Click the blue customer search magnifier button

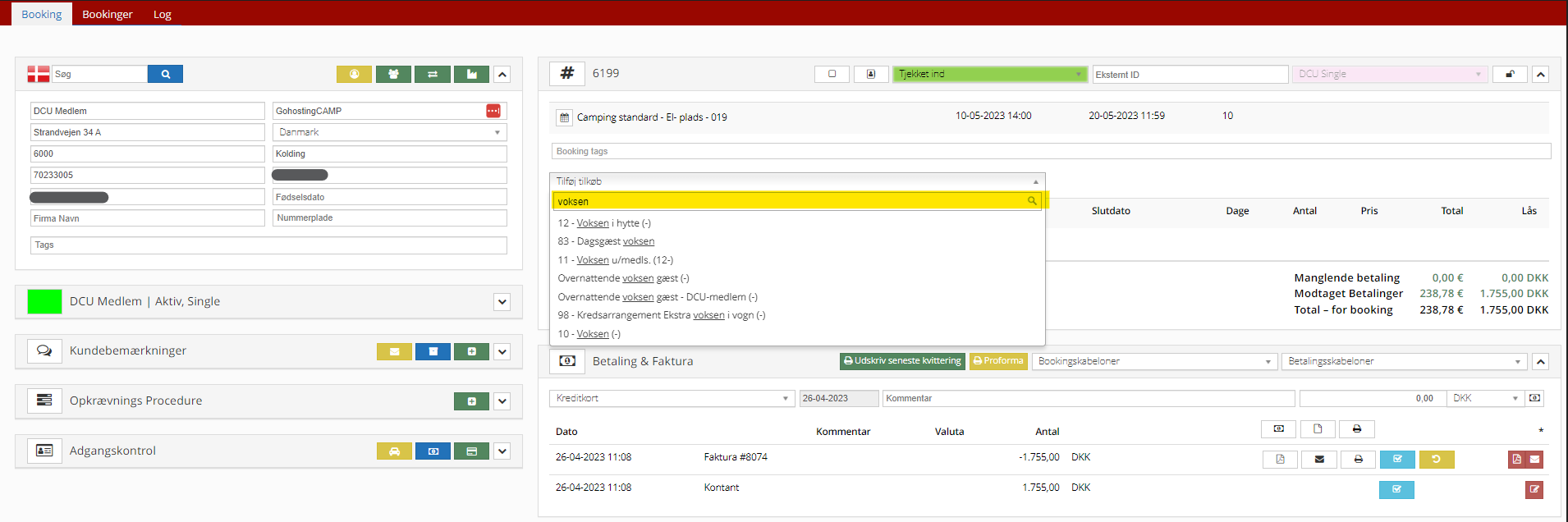(x=165, y=74)
